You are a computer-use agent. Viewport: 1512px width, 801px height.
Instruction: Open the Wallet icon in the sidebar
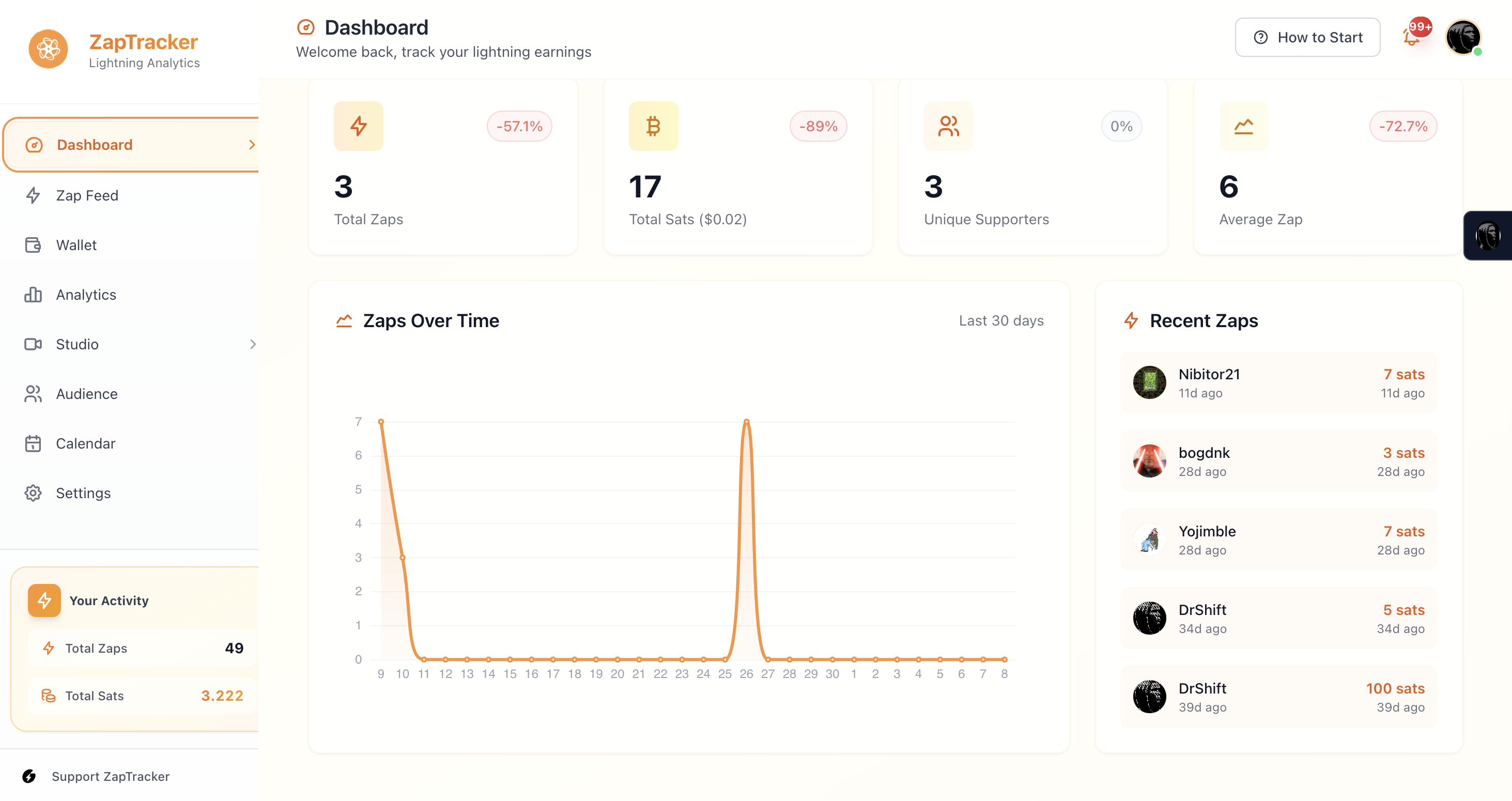(33, 245)
